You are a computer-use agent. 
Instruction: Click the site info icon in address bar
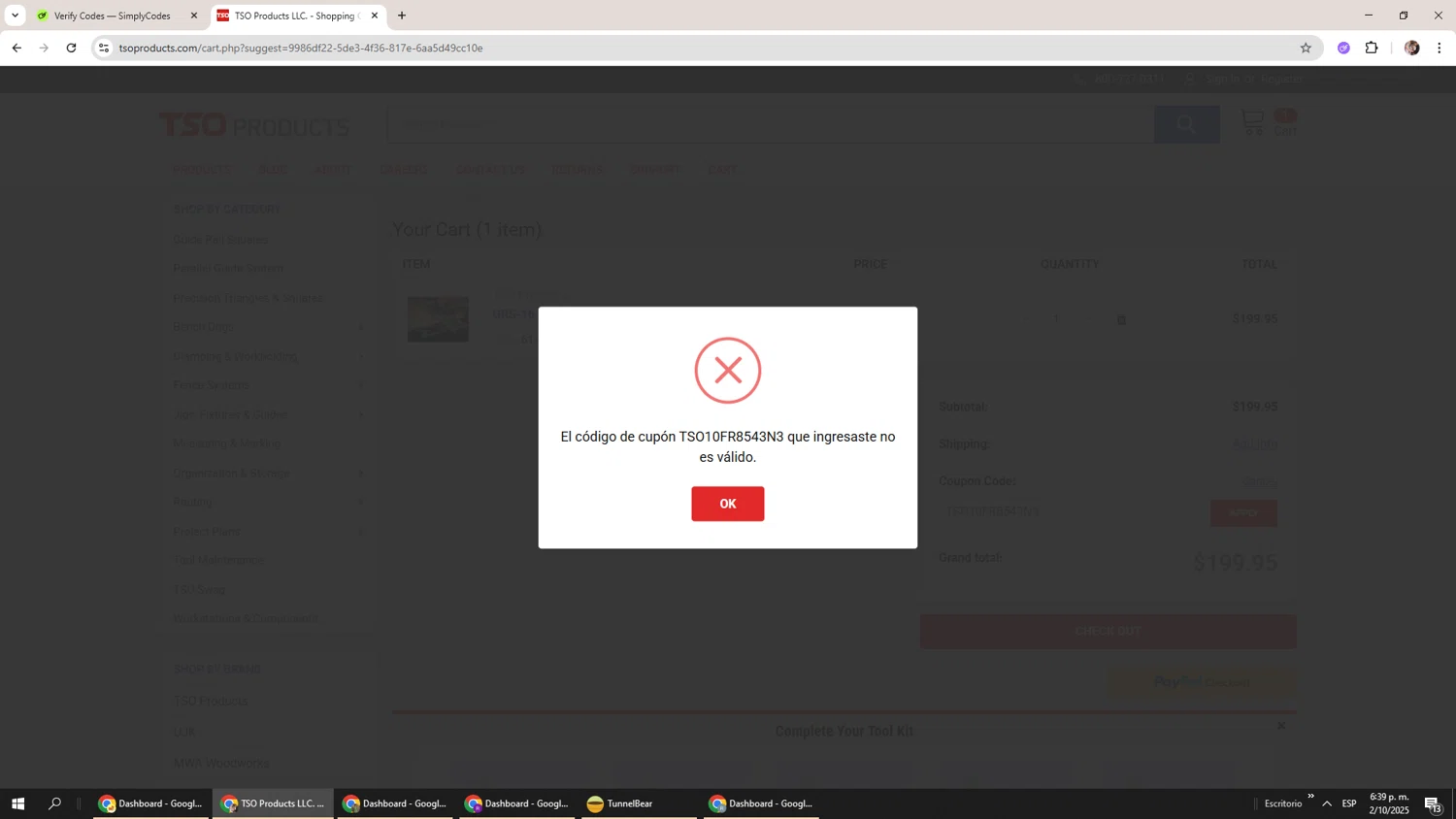[x=104, y=48]
